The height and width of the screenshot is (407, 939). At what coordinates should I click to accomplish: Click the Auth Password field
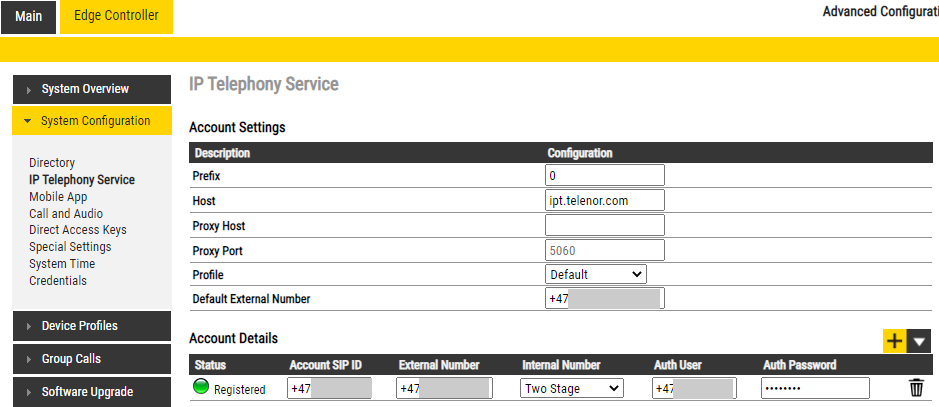point(815,389)
